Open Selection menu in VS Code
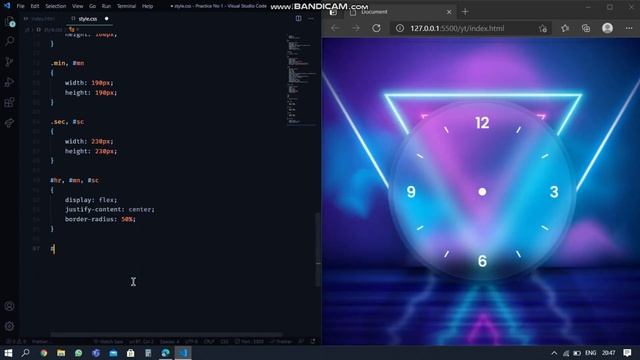 pyautogui.click(x=56, y=6)
